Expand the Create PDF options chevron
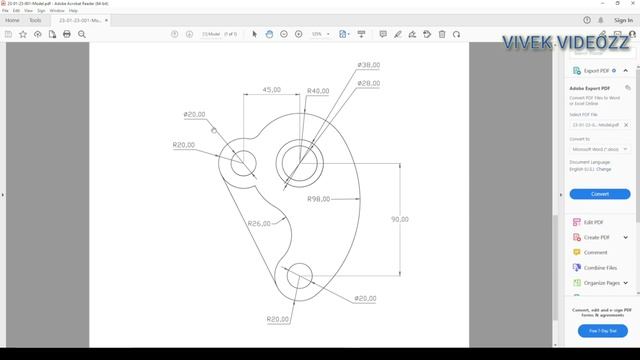Screen dimensions: 640x360 tap(626, 237)
